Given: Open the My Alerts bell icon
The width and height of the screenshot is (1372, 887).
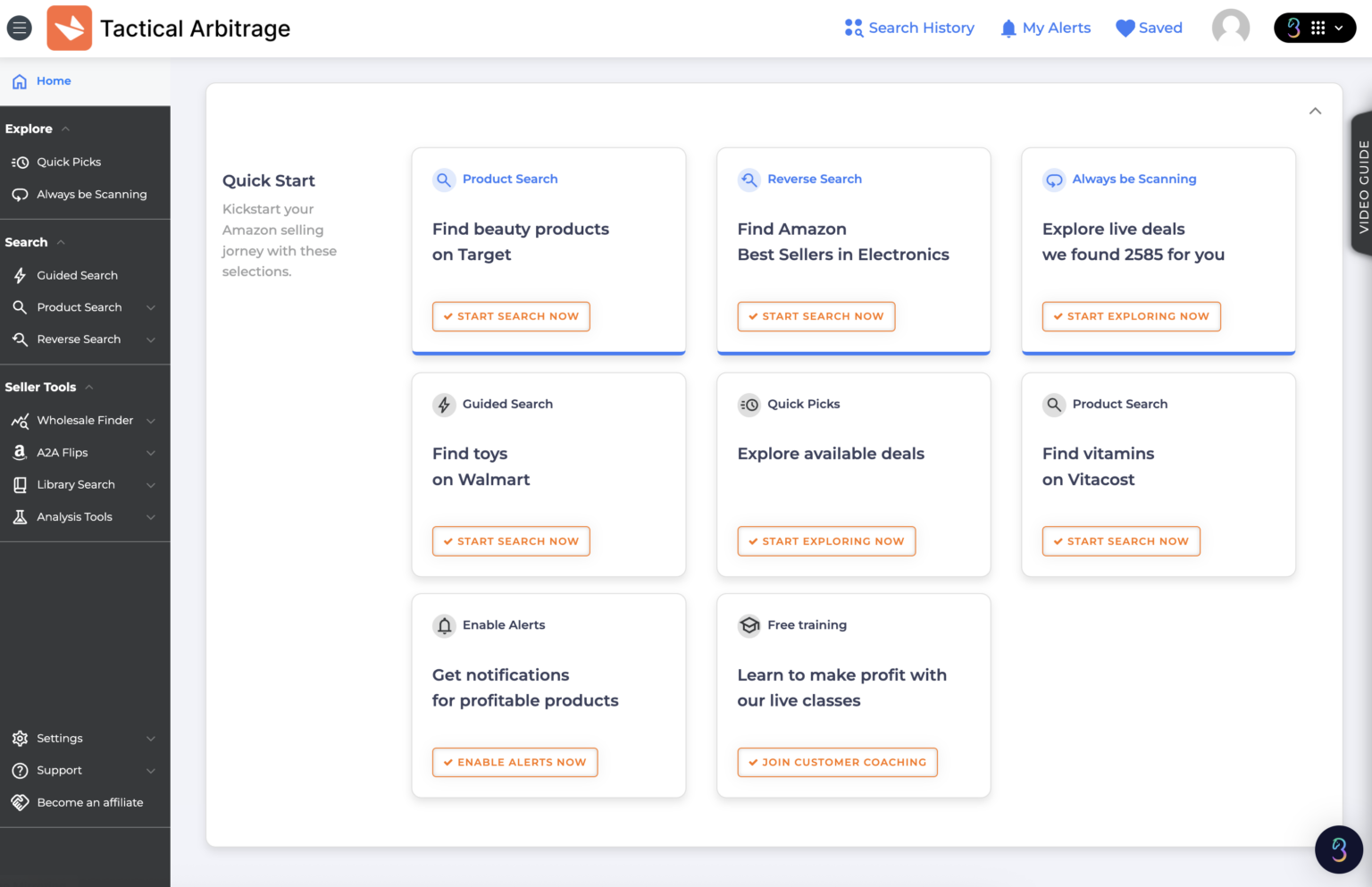Looking at the screenshot, I should click(1008, 28).
